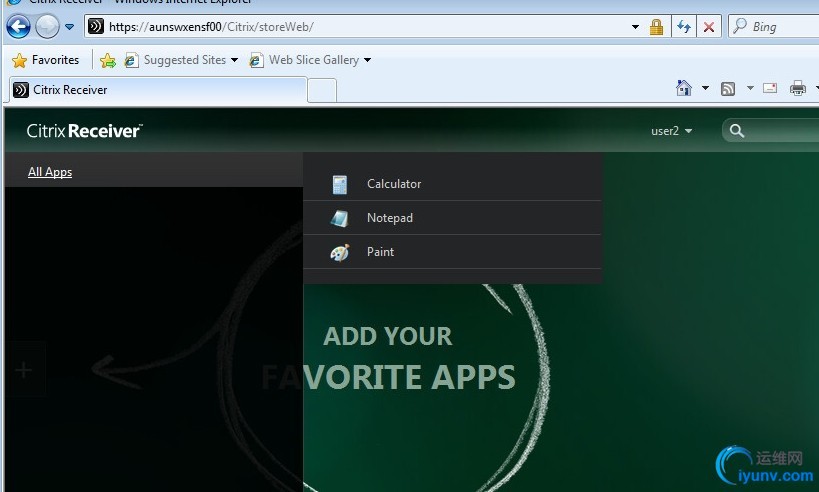819x492 pixels.
Task: Add Paint from the apps list
Action: 452,252
